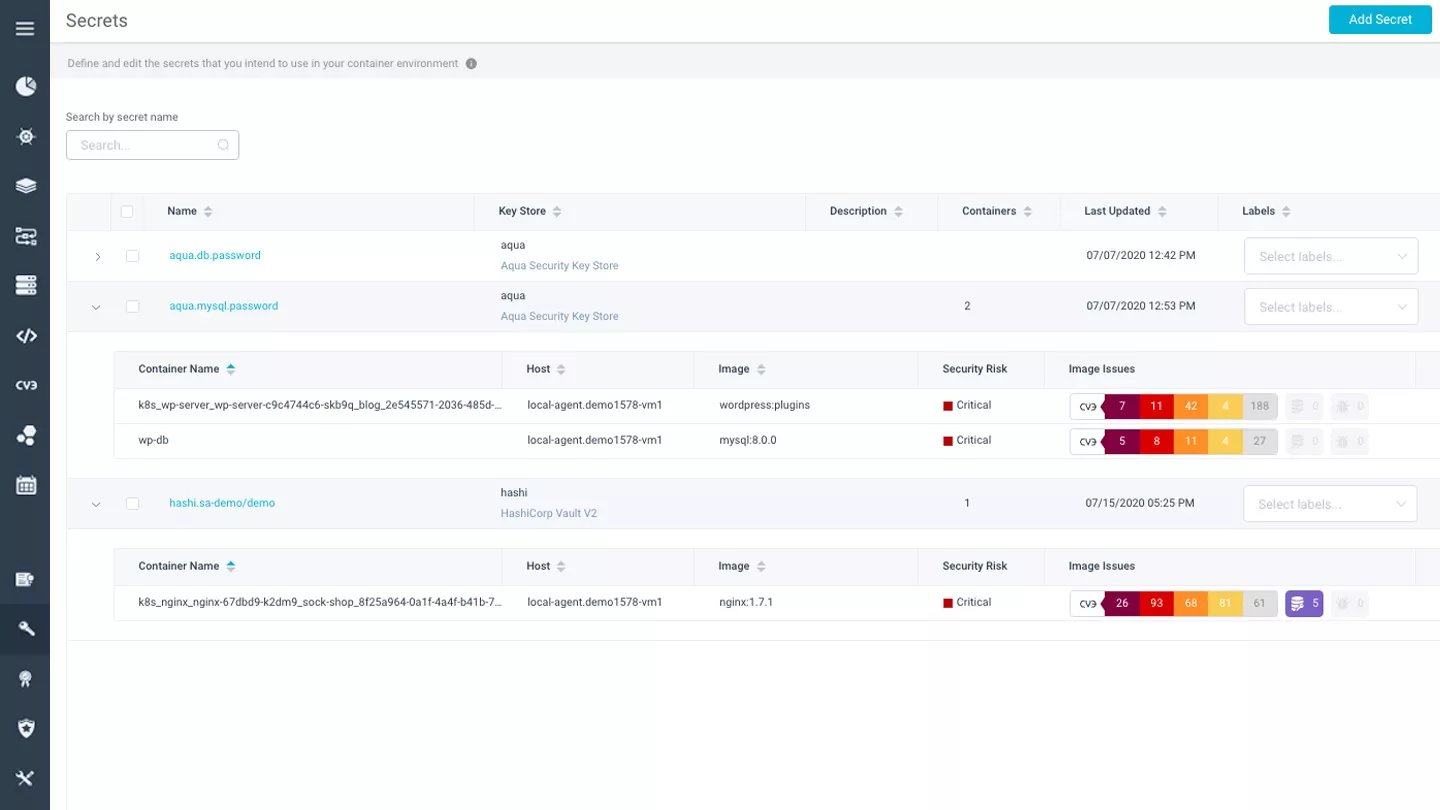Click the CVE tag on wp-db row

point(1087,441)
